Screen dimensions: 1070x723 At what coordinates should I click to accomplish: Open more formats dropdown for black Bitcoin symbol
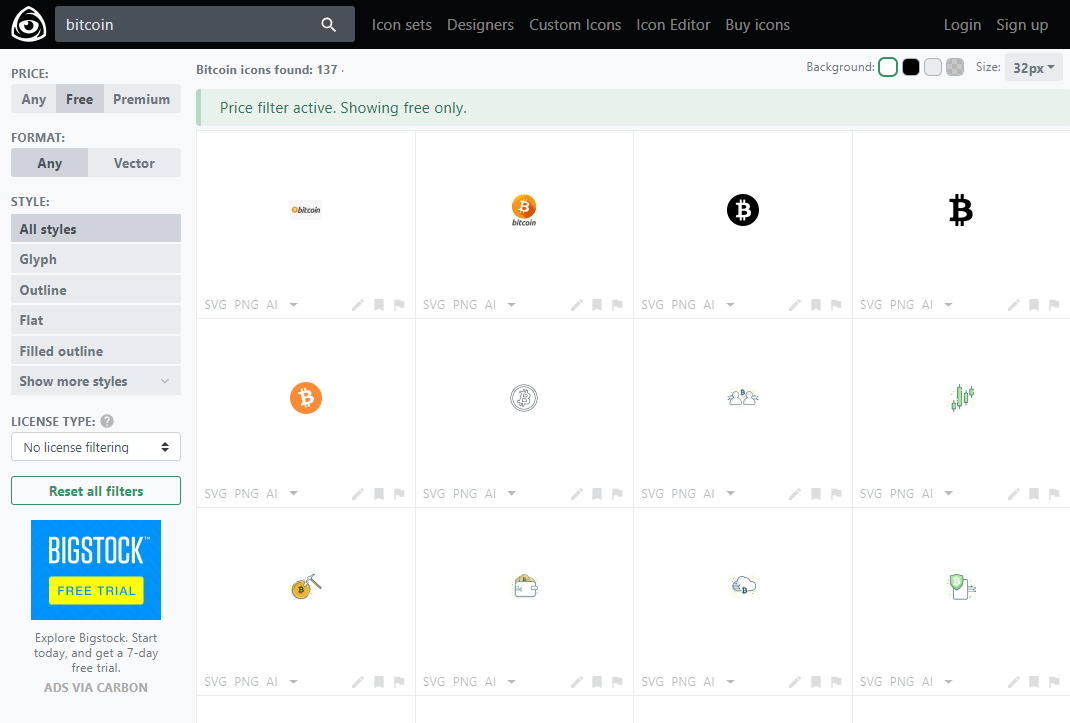click(x=949, y=305)
